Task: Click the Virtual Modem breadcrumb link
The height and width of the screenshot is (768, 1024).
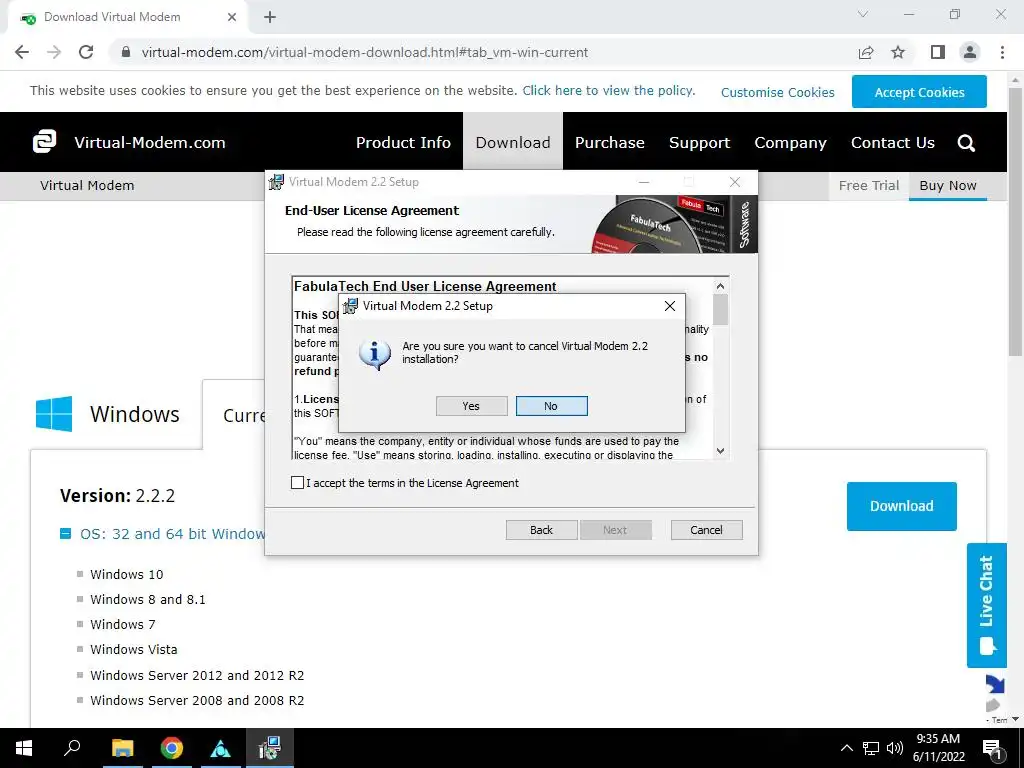Action: 87,185
